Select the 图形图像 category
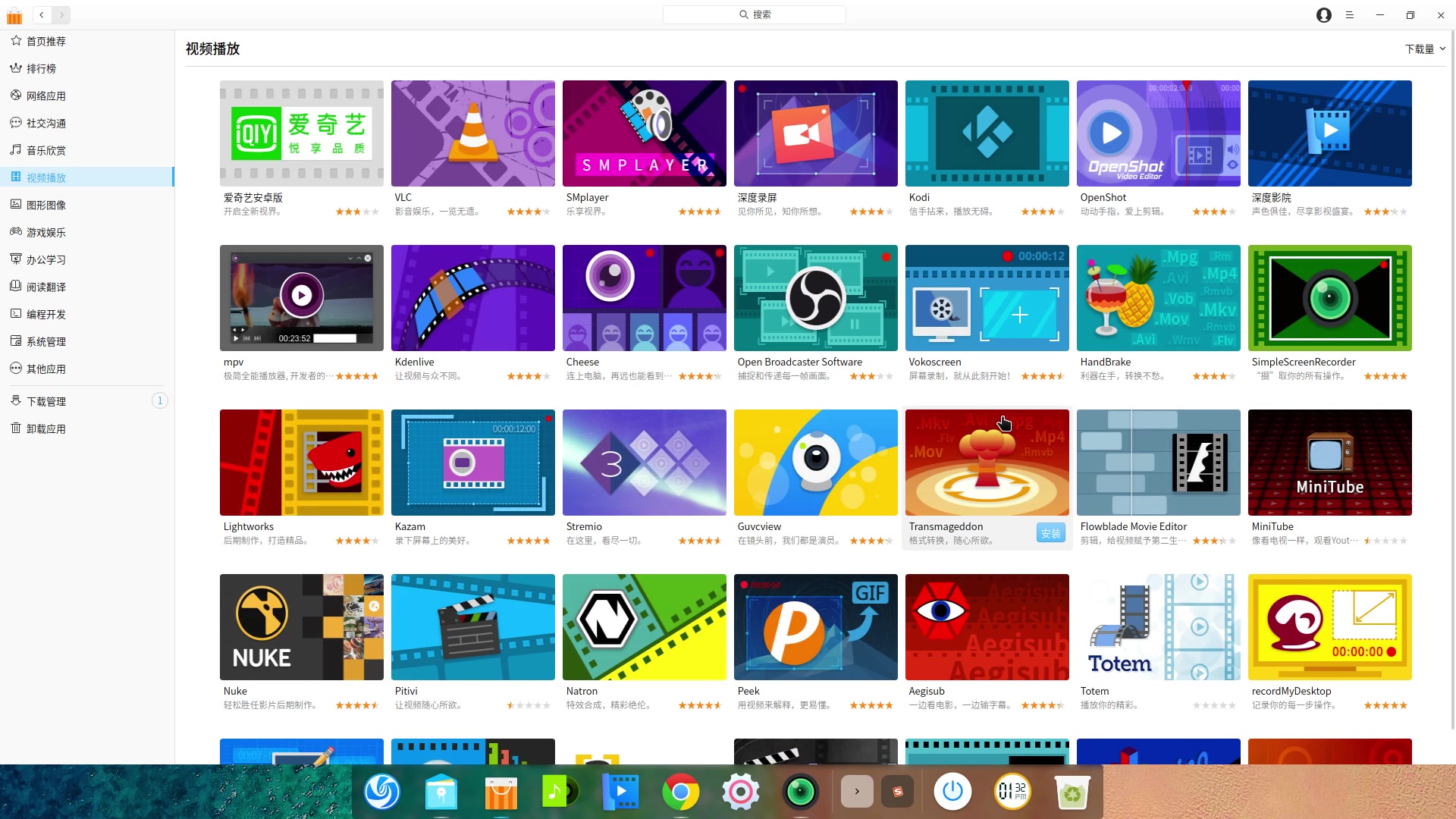This screenshot has height=819, width=1456. click(x=87, y=205)
